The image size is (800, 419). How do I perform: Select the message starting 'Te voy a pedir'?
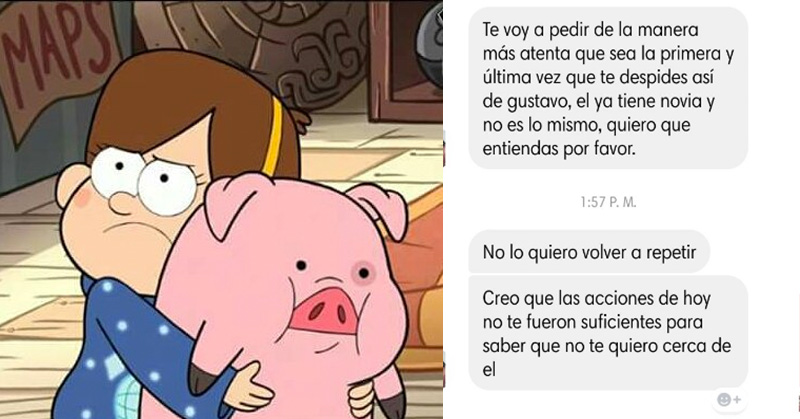(x=608, y=88)
